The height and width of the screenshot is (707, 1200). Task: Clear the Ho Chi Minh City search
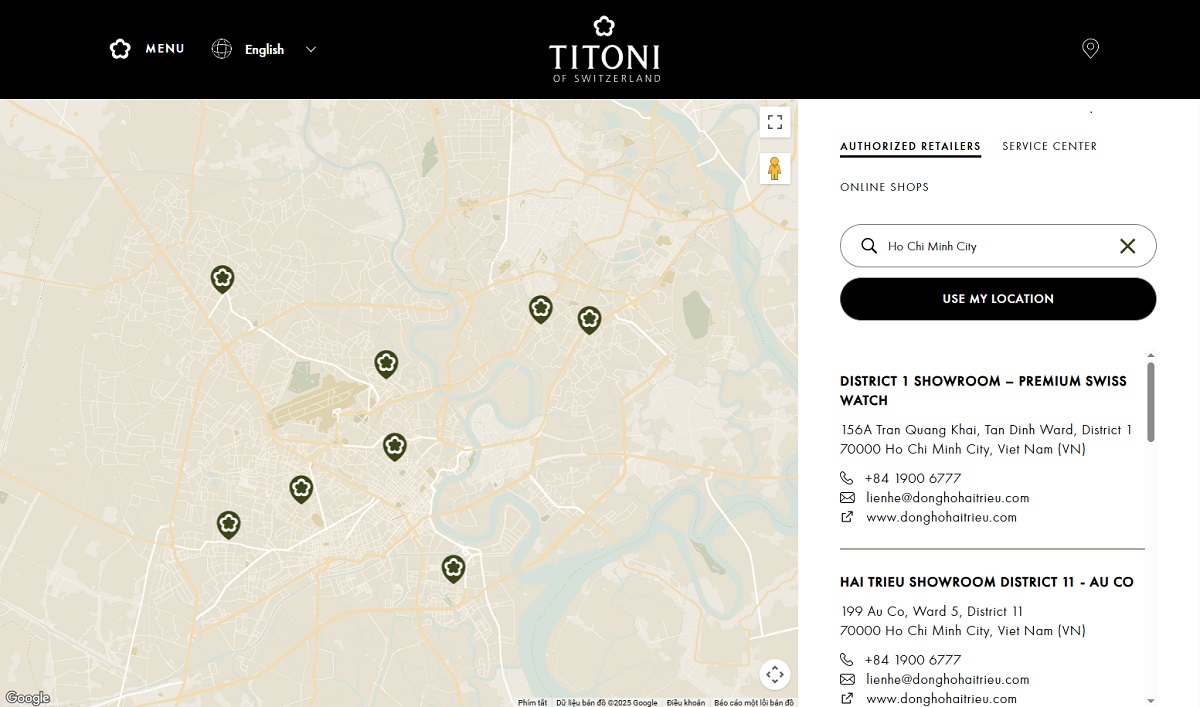point(1128,246)
